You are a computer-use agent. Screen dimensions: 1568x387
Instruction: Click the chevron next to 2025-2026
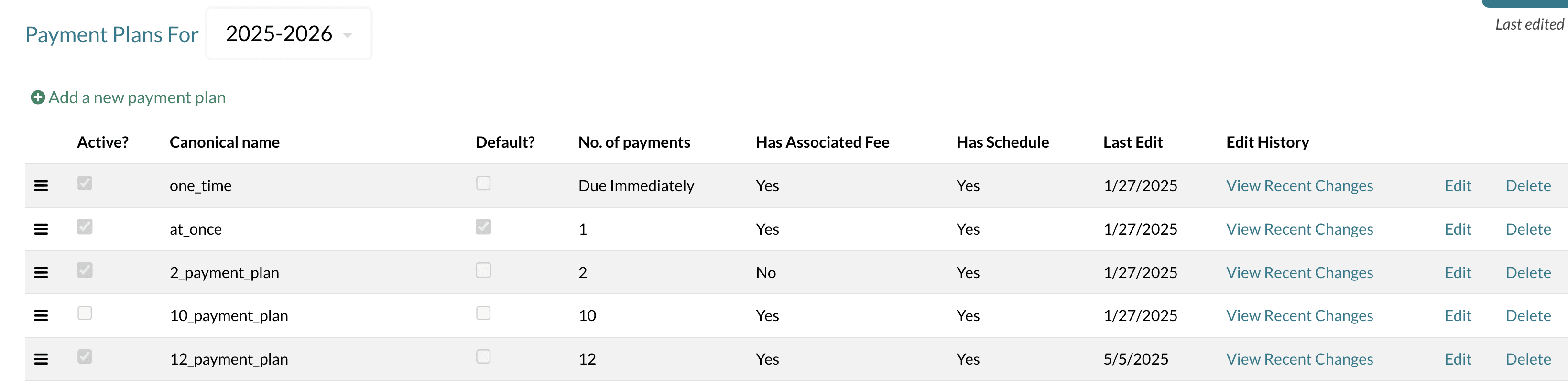click(348, 35)
